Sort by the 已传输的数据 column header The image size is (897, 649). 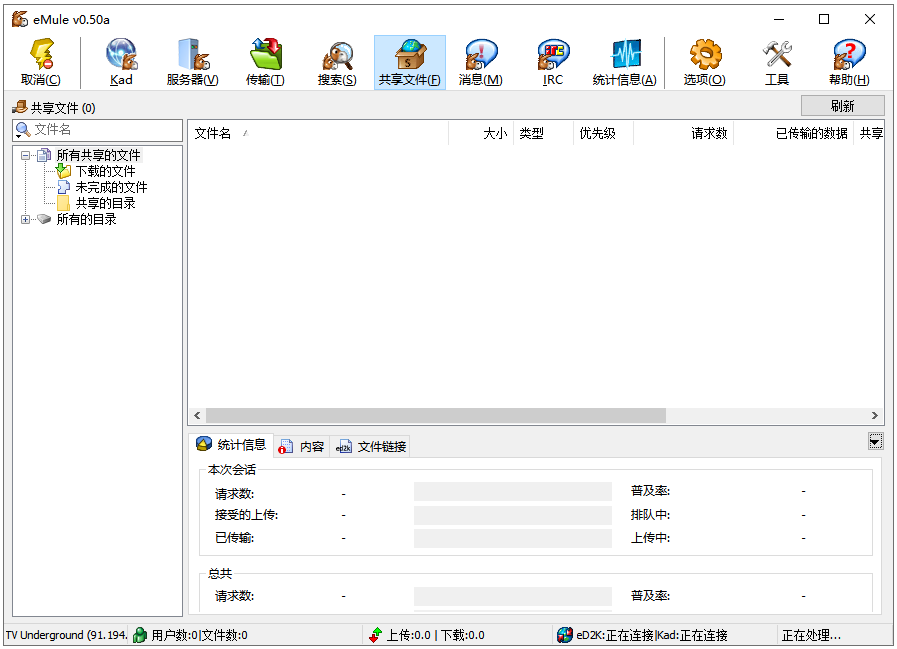[x=793, y=133]
